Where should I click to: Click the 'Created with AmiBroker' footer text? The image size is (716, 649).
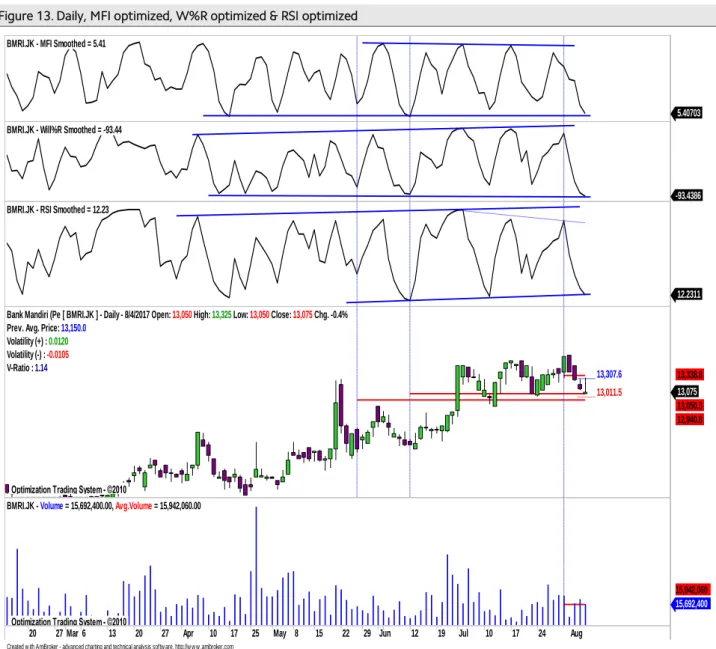(x=121, y=646)
